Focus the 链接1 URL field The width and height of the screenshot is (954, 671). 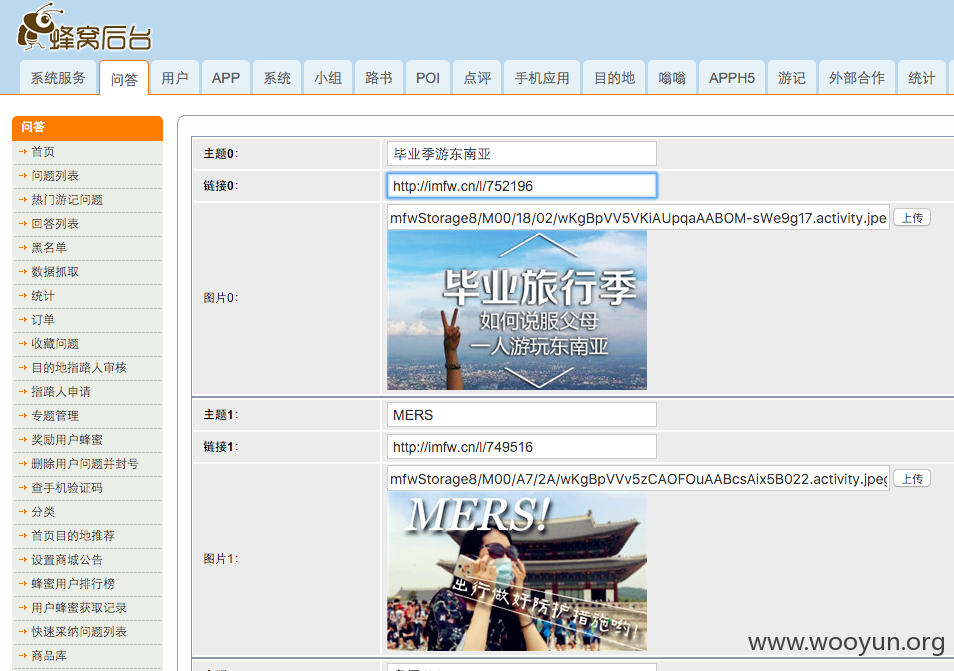pos(521,447)
